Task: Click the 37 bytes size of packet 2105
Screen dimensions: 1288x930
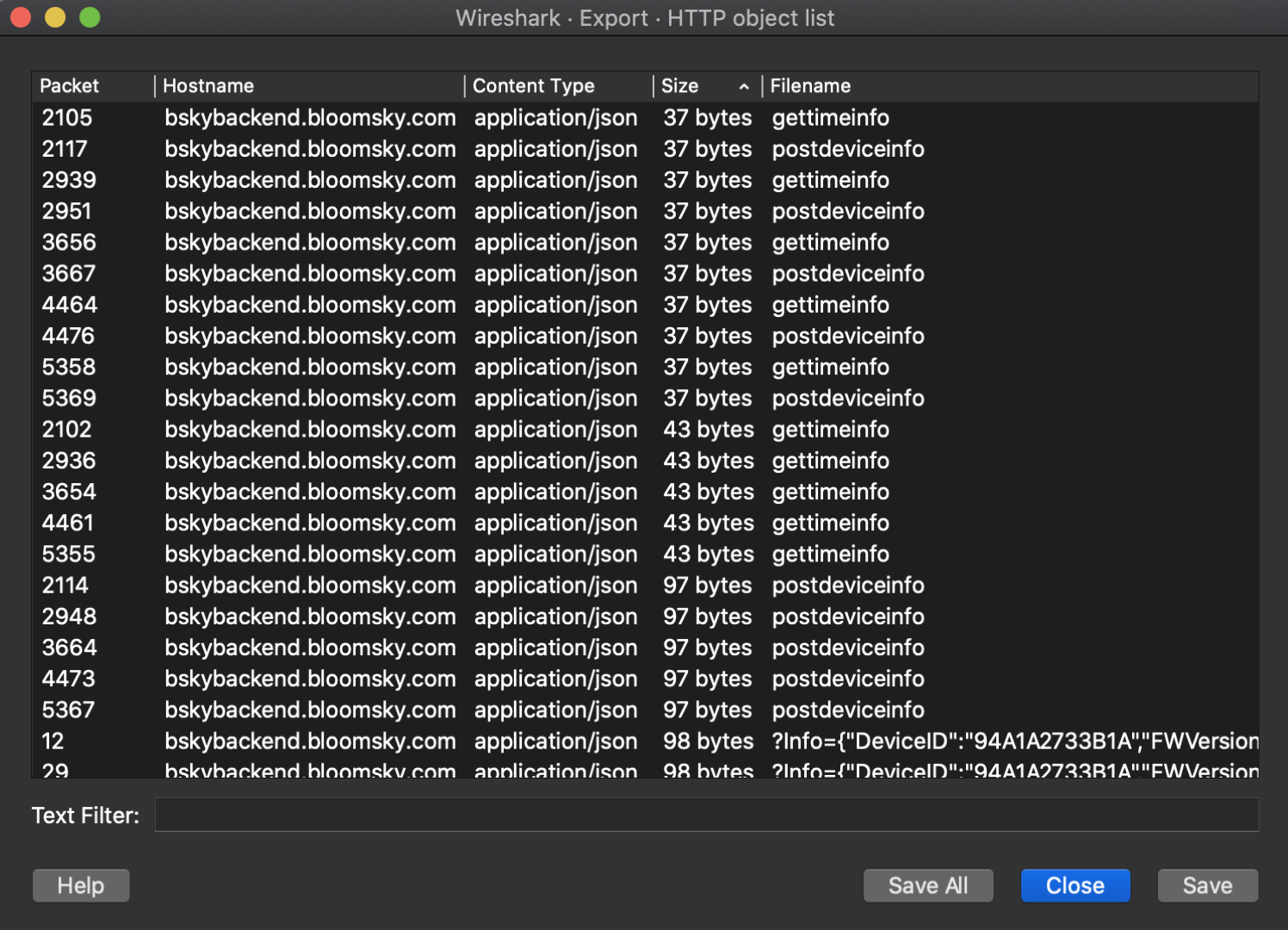Action: 708,118
